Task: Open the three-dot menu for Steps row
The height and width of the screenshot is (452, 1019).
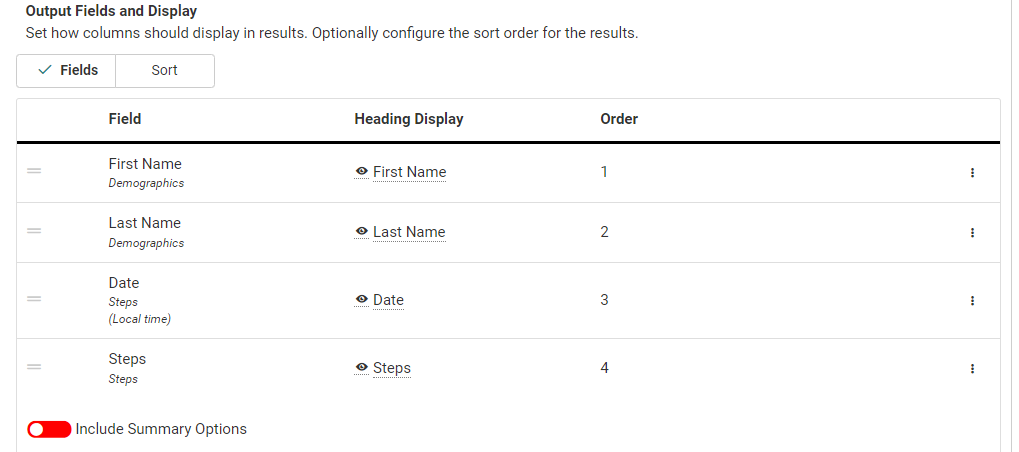Action: coord(972,369)
